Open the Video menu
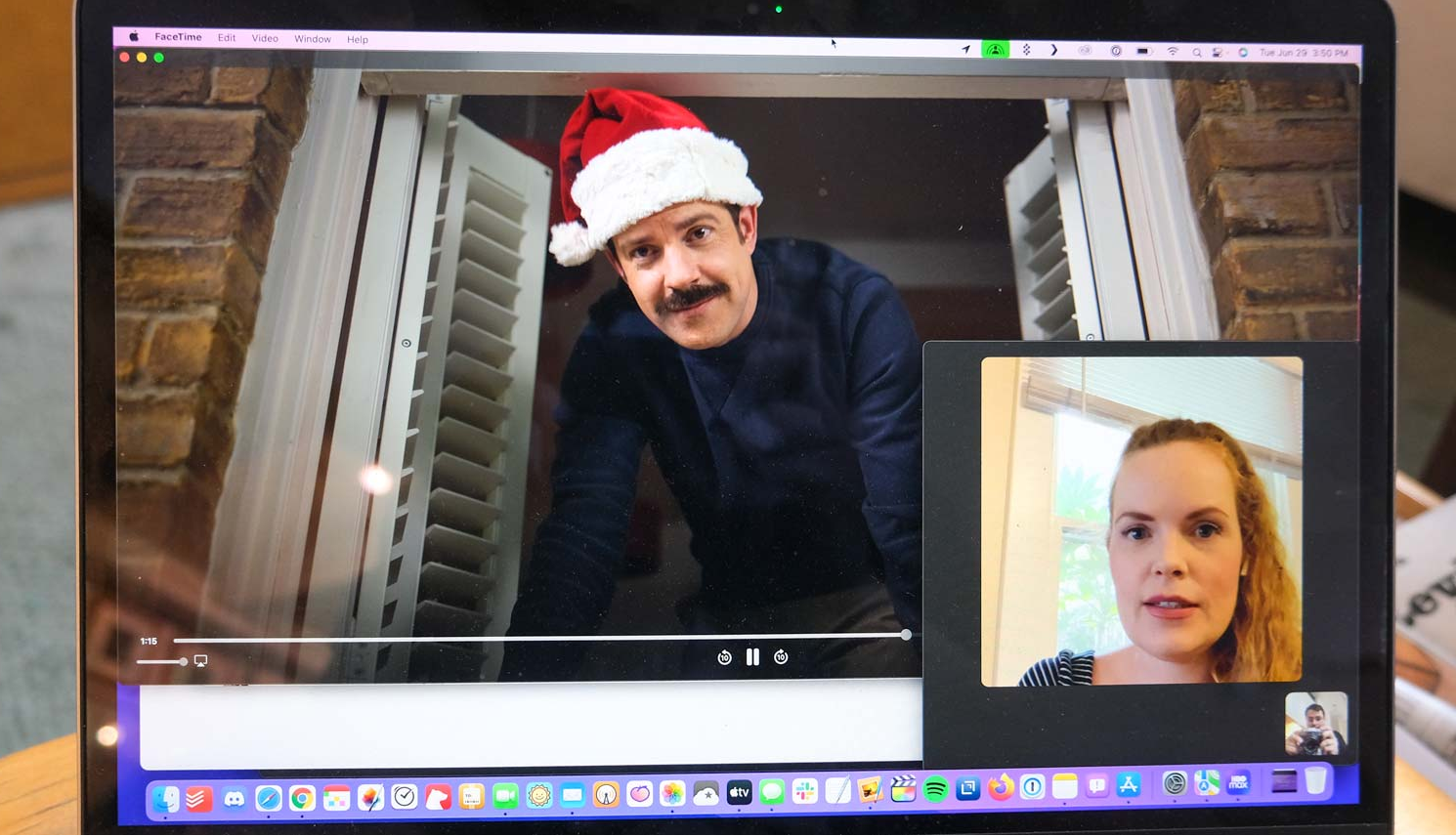The height and width of the screenshot is (836, 1456). click(x=265, y=38)
